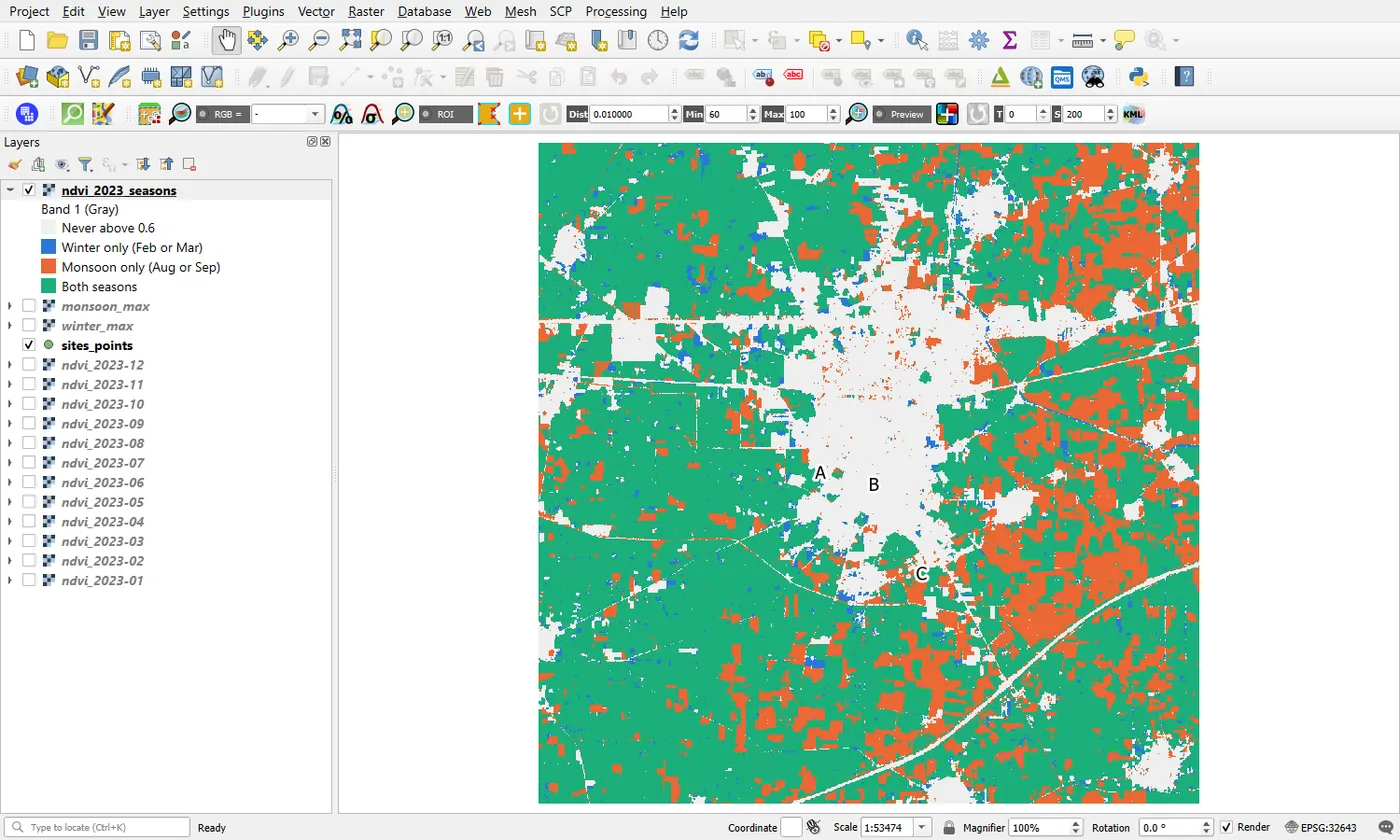The width and height of the screenshot is (1400, 840).
Task: Click the SCP KML export icon
Action: [x=1133, y=114]
